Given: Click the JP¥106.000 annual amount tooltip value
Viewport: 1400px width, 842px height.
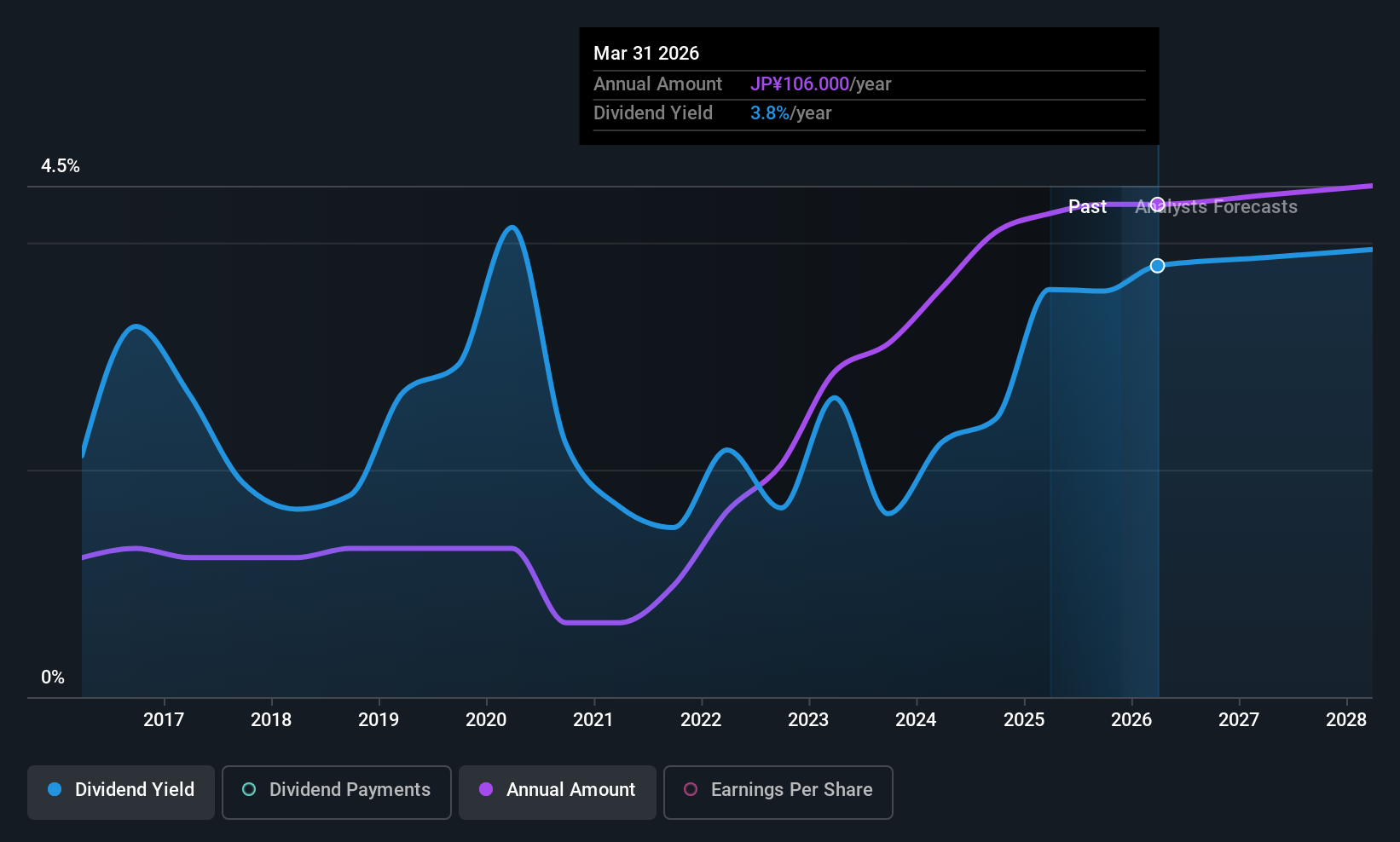Looking at the screenshot, I should pos(800,84).
